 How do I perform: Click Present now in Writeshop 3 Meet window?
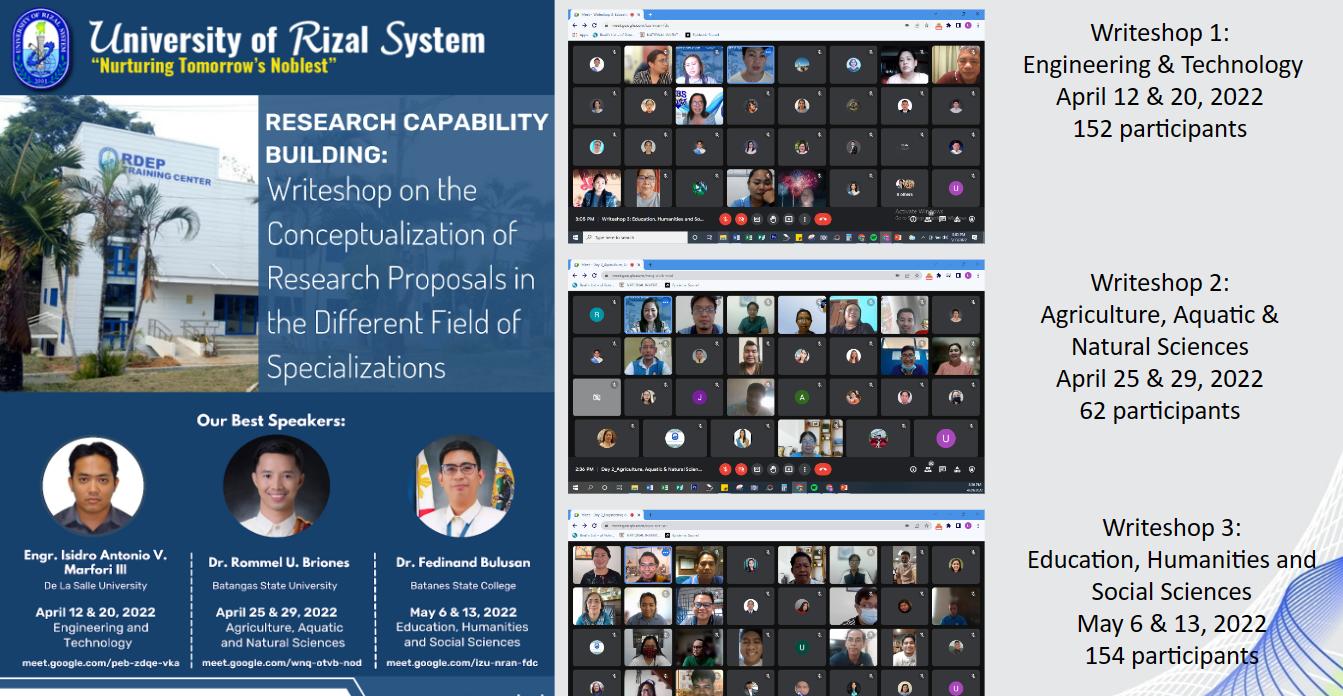coord(789,219)
